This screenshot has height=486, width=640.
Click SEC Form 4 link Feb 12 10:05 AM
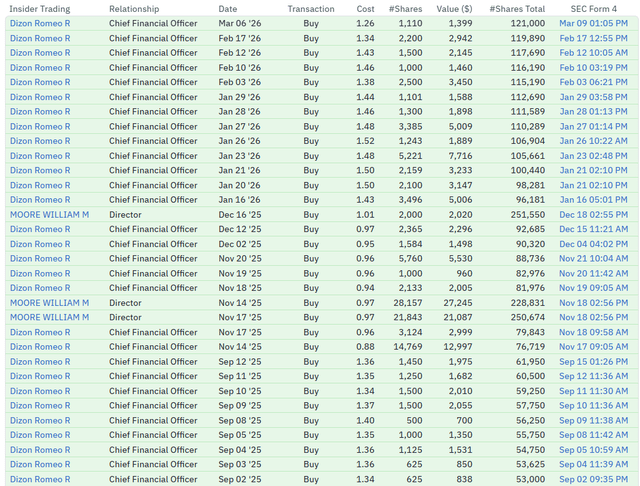pyautogui.click(x=593, y=53)
